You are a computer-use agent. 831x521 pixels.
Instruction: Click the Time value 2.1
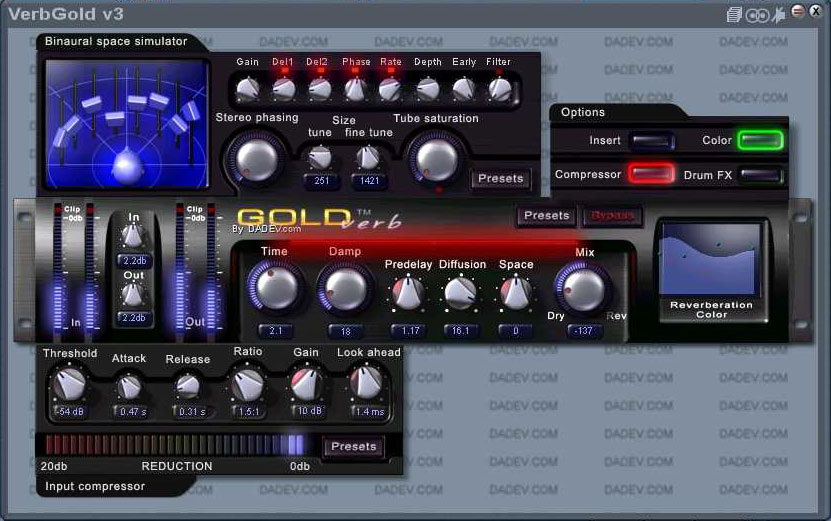coord(275,331)
